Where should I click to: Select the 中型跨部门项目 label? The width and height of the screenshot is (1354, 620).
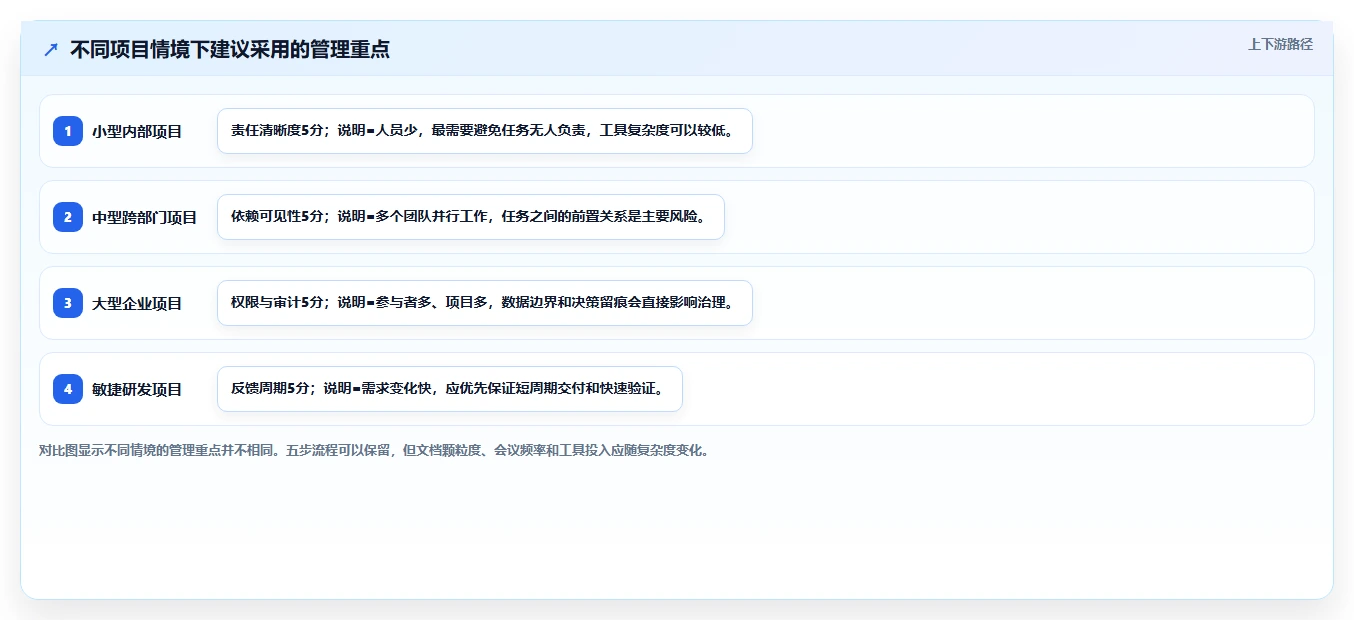pyautogui.click(x=145, y=217)
